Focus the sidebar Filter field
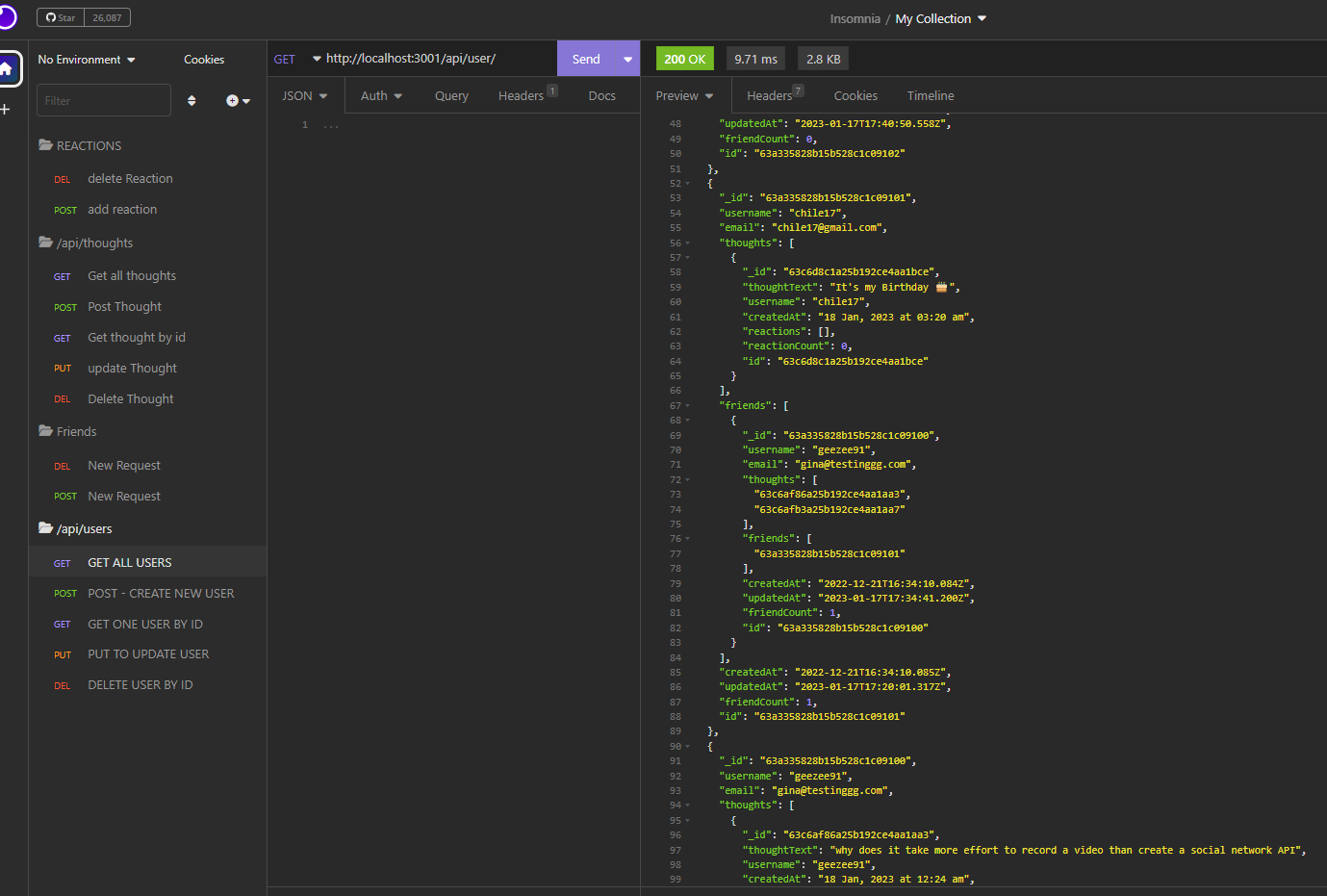Viewport: 1327px width, 896px height. pyautogui.click(x=103, y=100)
